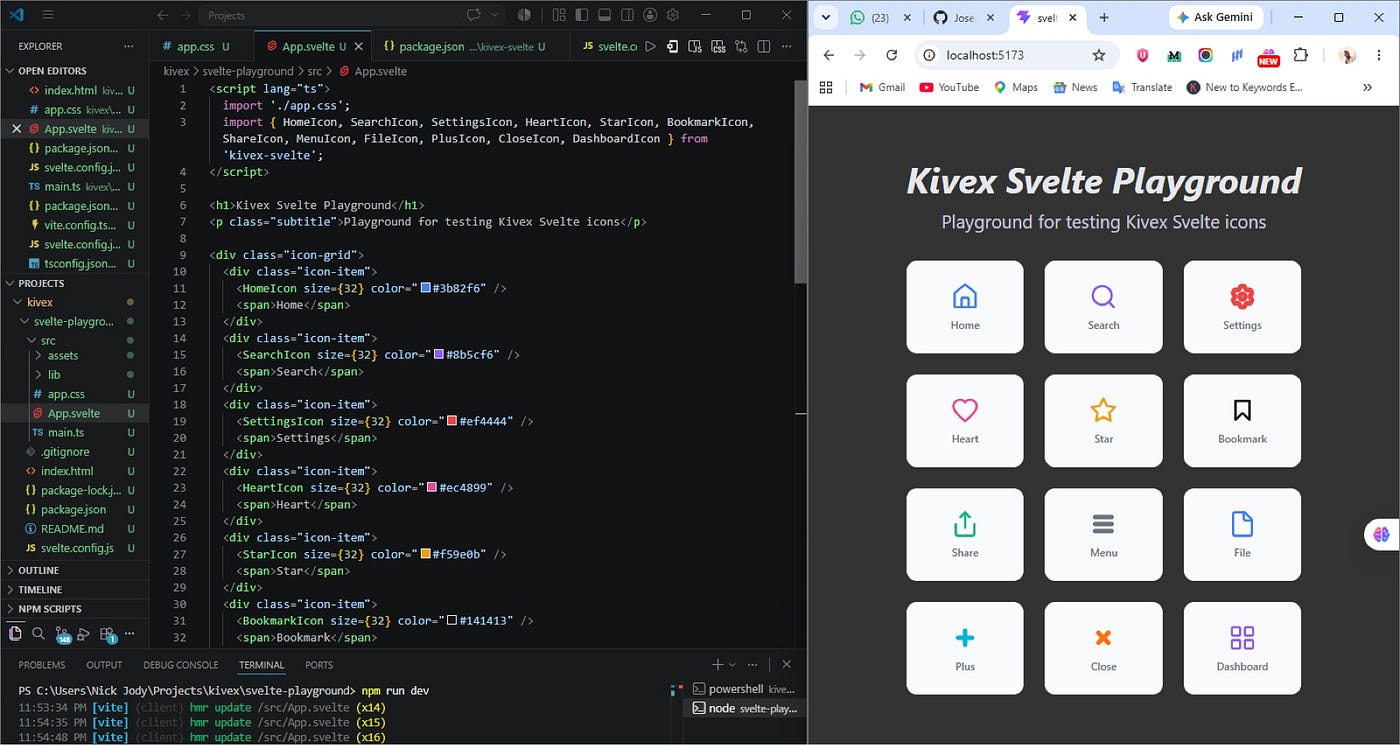Expand the NPM SCRIPTS section
The width and height of the screenshot is (1400, 745).
tap(74, 608)
